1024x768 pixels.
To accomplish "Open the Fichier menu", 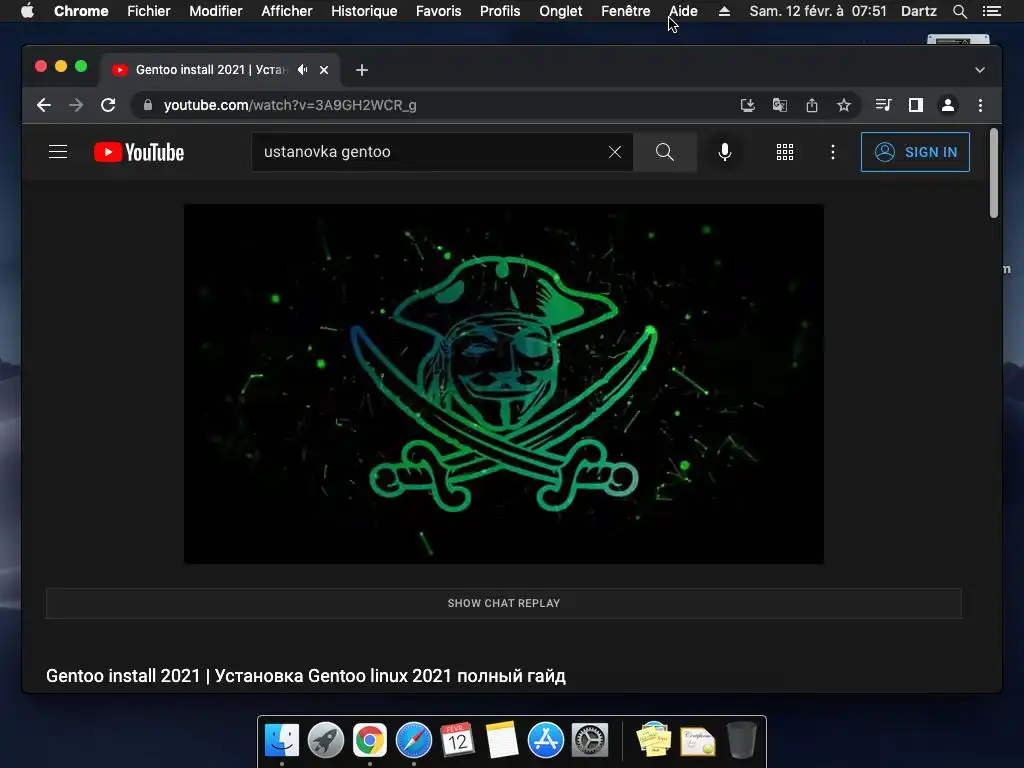I will pyautogui.click(x=149, y=11).
